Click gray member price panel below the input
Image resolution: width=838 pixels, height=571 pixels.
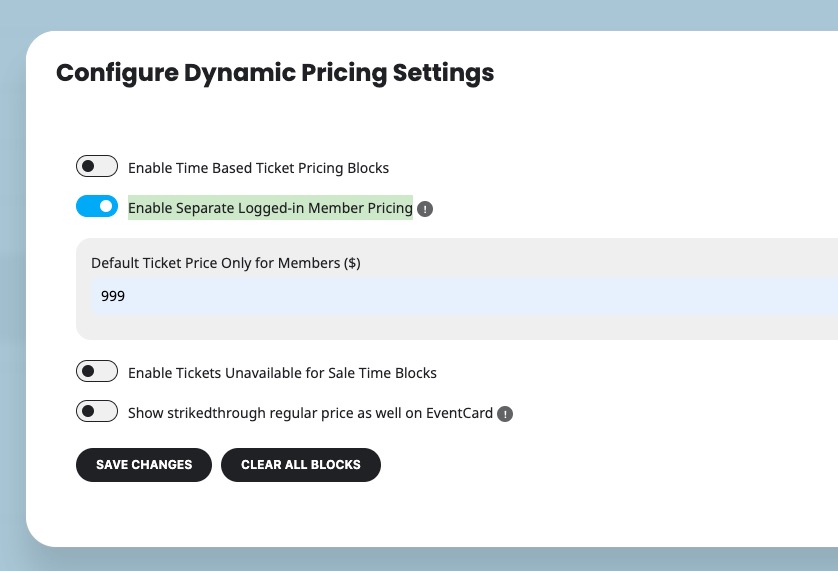coord(457,327)
